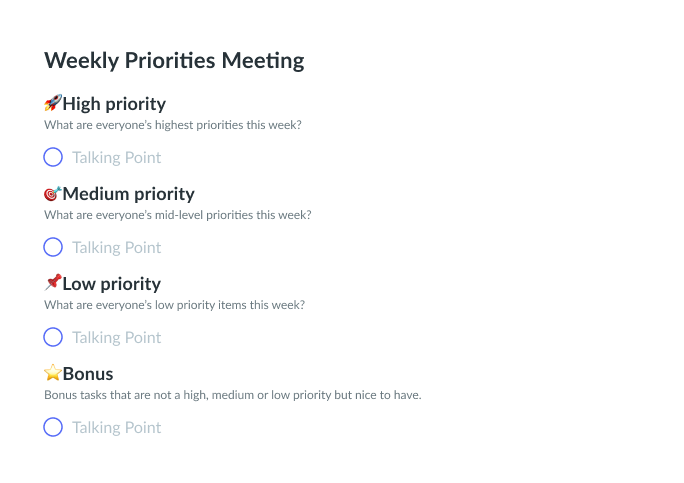Click the Bonus section Talking Point field
The height and width of the screenshot is (483, 684).
116,427
